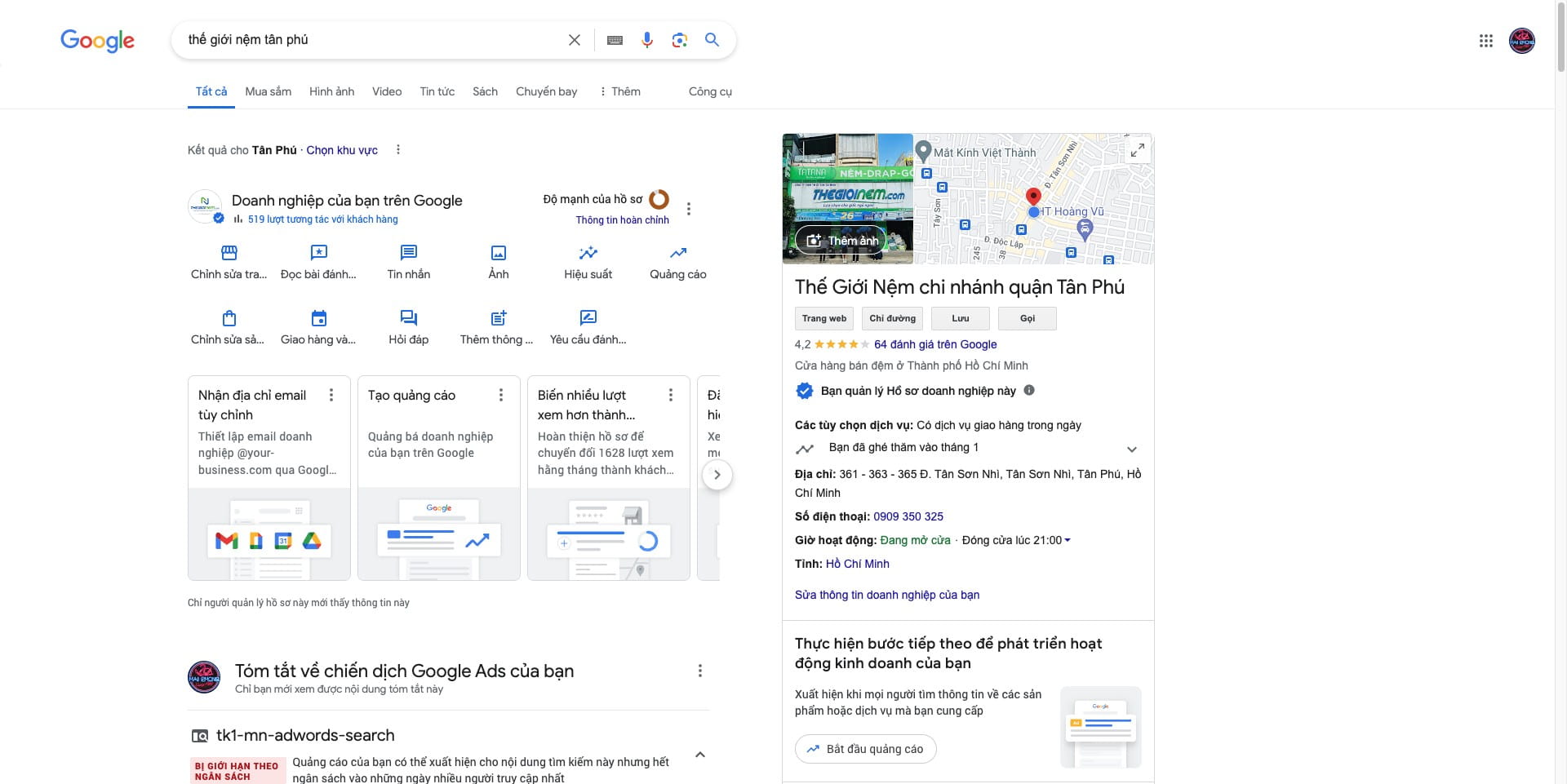
Task: Click the Google logo
Action: (x=97, y=41)
